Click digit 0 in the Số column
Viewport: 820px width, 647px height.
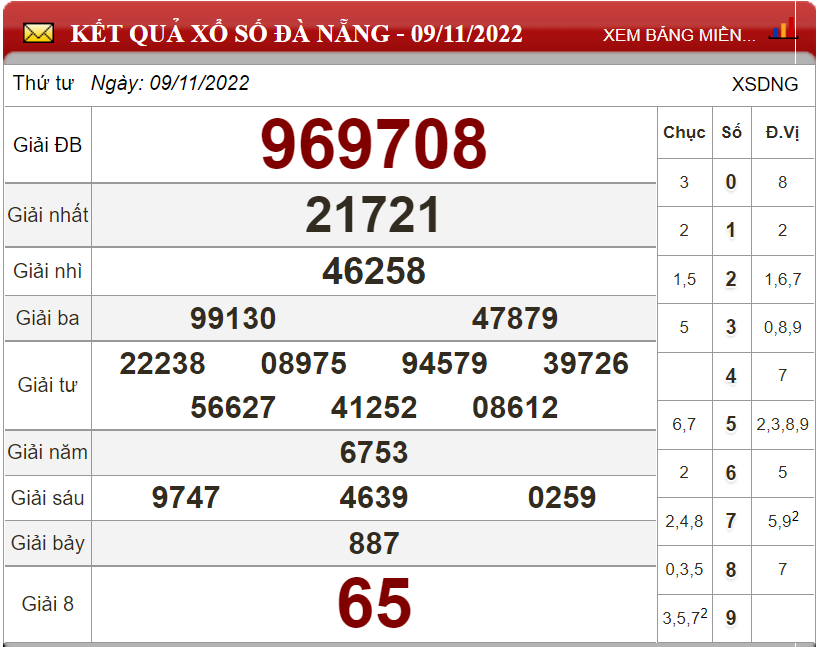click(x=731, y=182)
